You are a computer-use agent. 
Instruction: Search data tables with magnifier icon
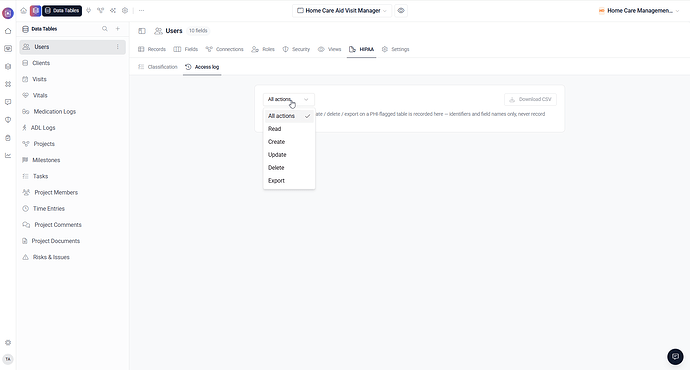[x=105, y=29]
